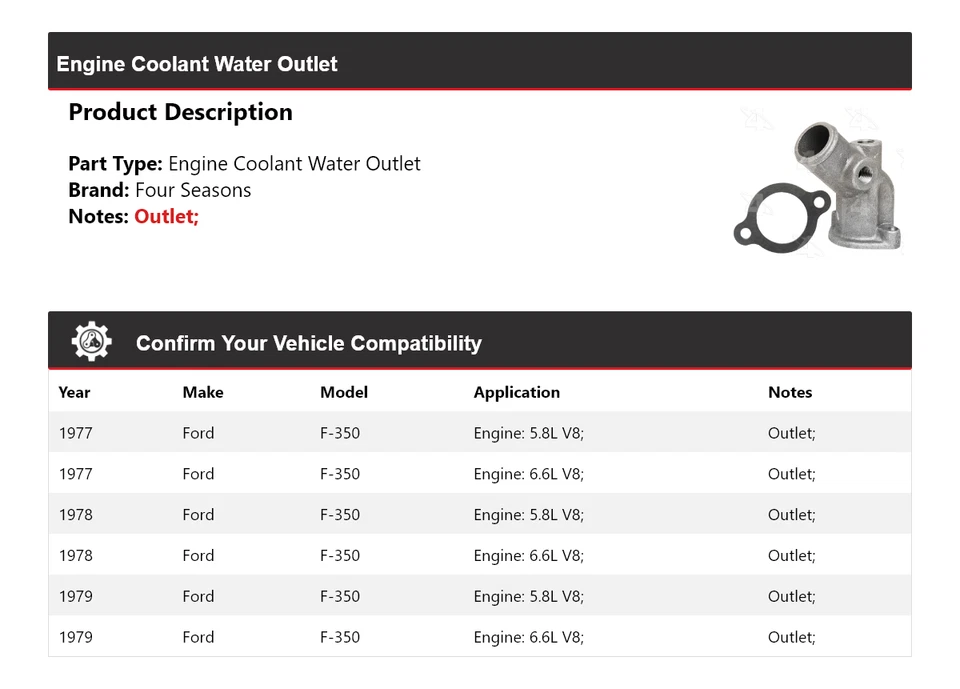Select the 1979 F-350 6.6L V8 row
The height and width of the screenshot is (689, 960).
[479, 637]
